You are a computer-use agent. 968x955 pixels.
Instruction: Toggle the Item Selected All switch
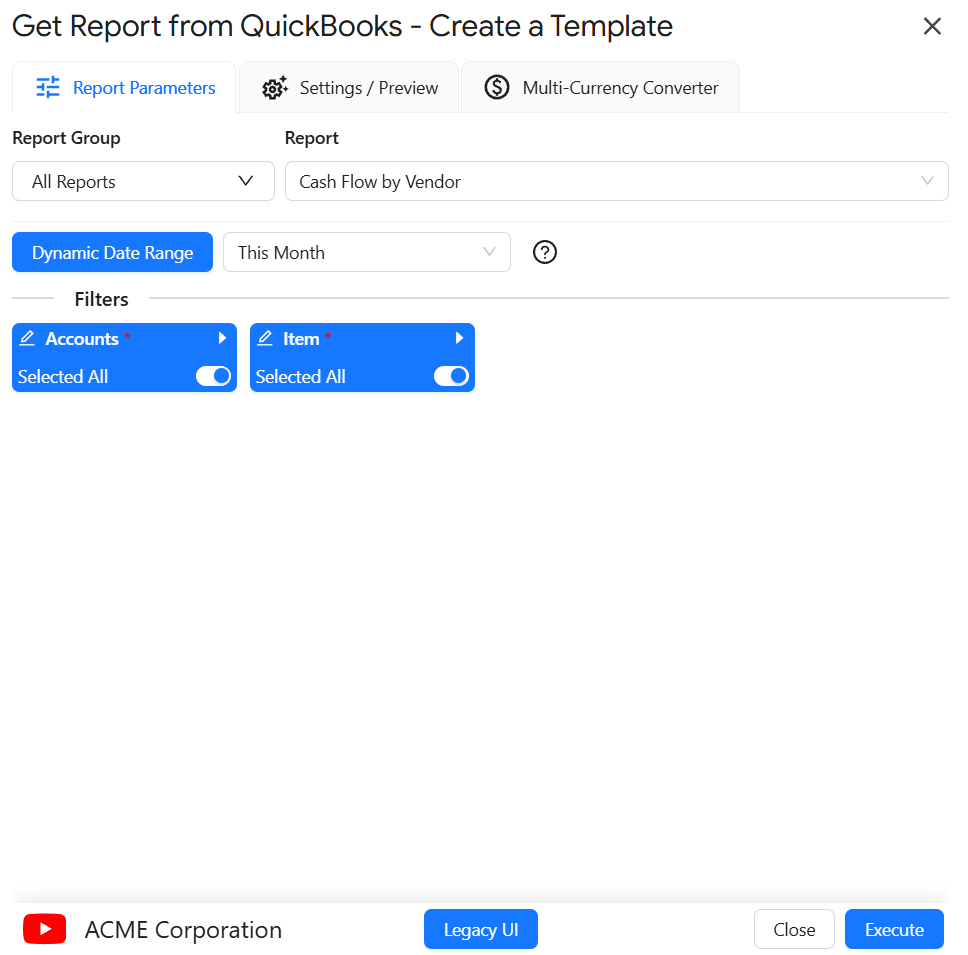451,376
